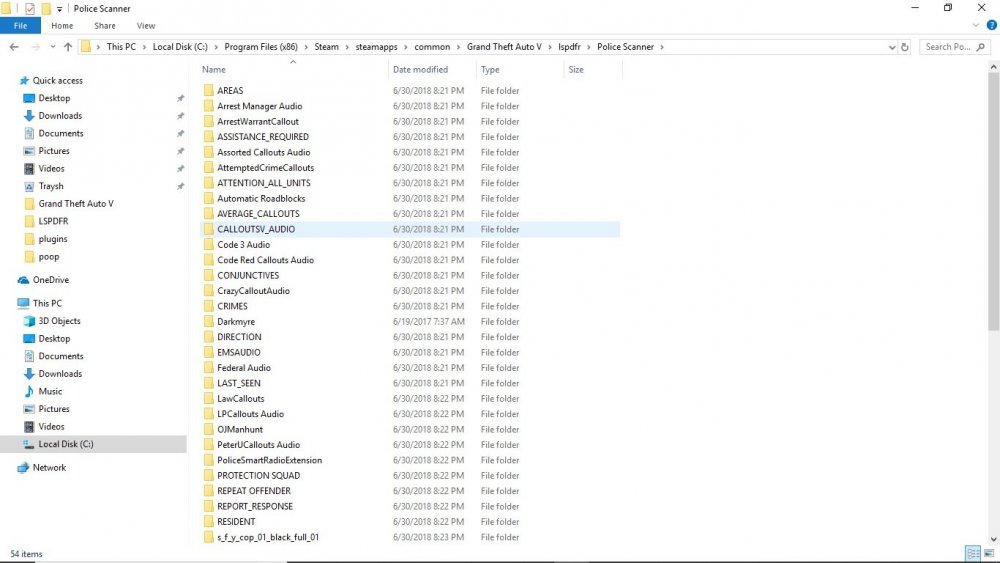This screenshot has height=563, width=1000.
Task: Click the Properties quick access toolbar icon
Action: point(29,8)
